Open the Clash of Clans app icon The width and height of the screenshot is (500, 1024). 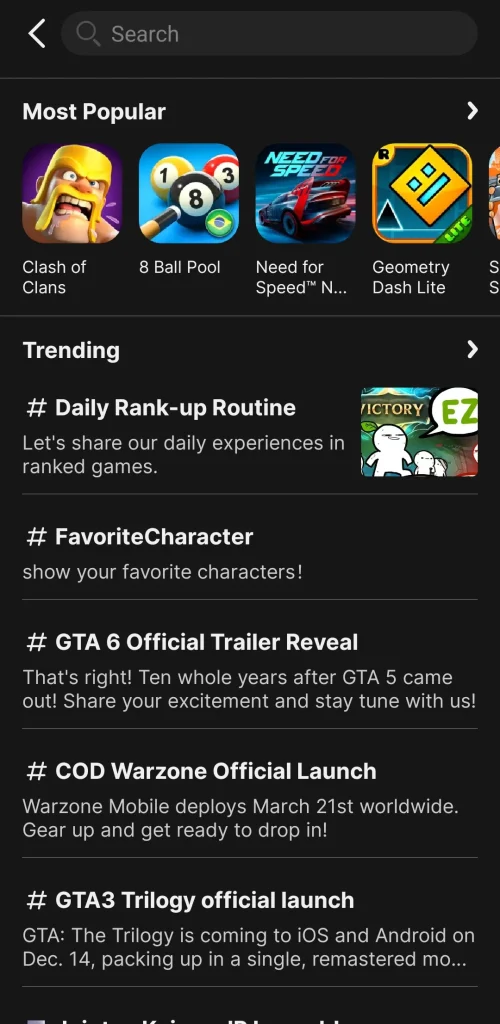pyautogui.click(x=72, y=193)
